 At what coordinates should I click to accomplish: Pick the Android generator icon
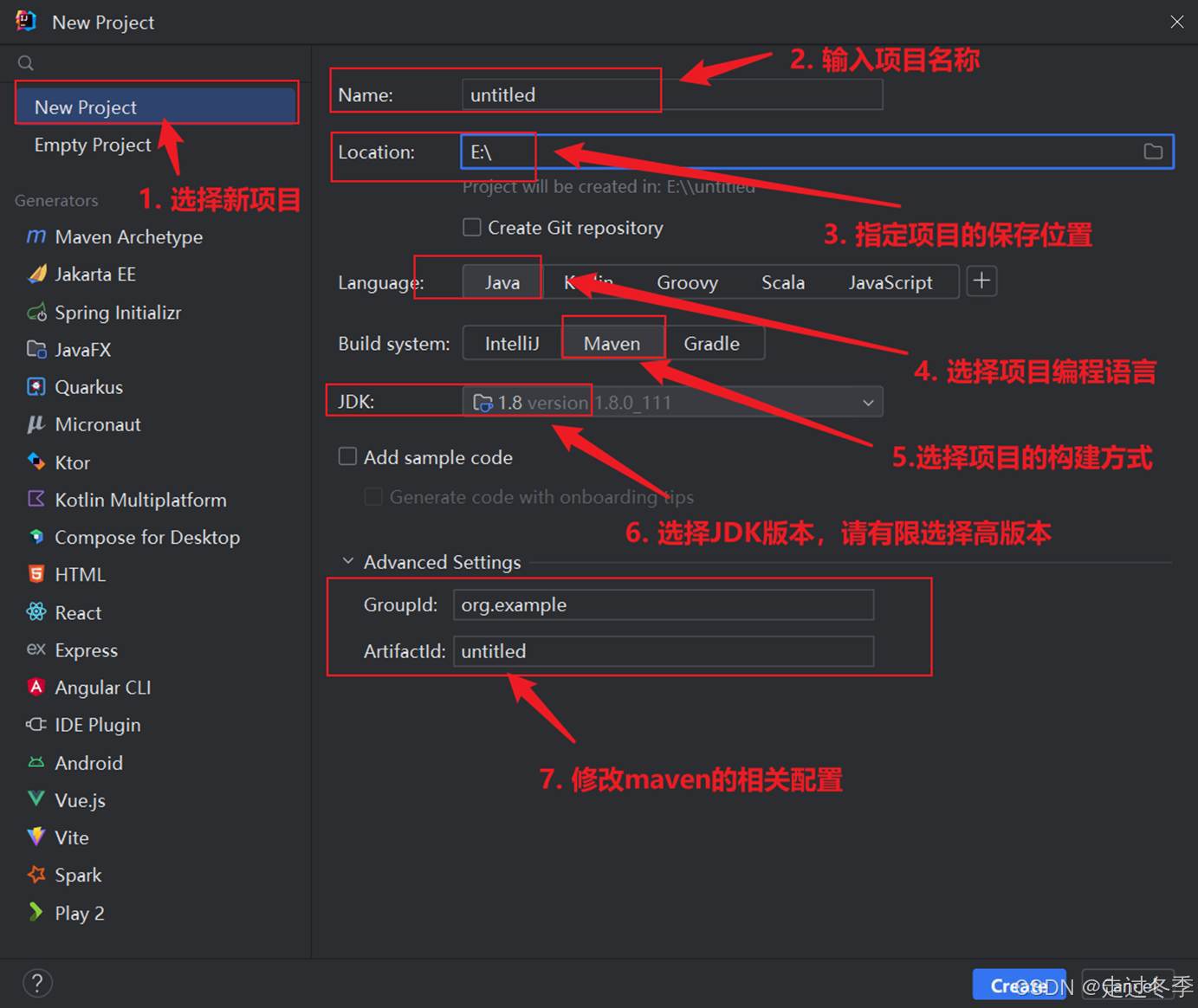[x=36, y=762]
